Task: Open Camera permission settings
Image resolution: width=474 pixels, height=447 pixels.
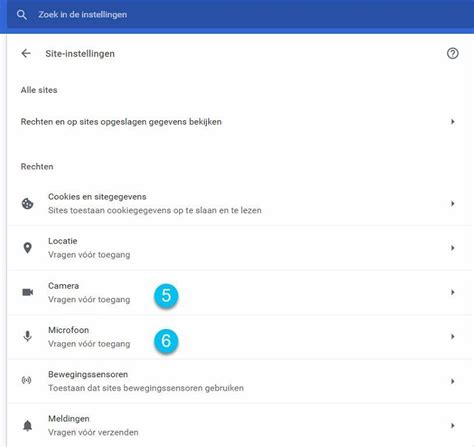Action: [x=240, y=292]
